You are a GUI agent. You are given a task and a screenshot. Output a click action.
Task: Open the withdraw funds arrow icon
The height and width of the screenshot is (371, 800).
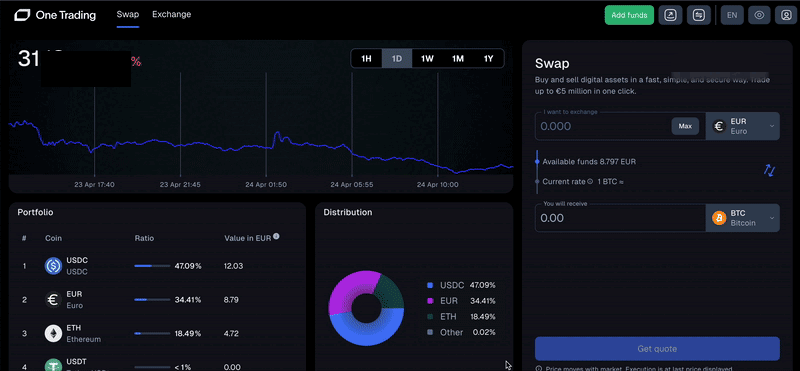click(670, 15)
